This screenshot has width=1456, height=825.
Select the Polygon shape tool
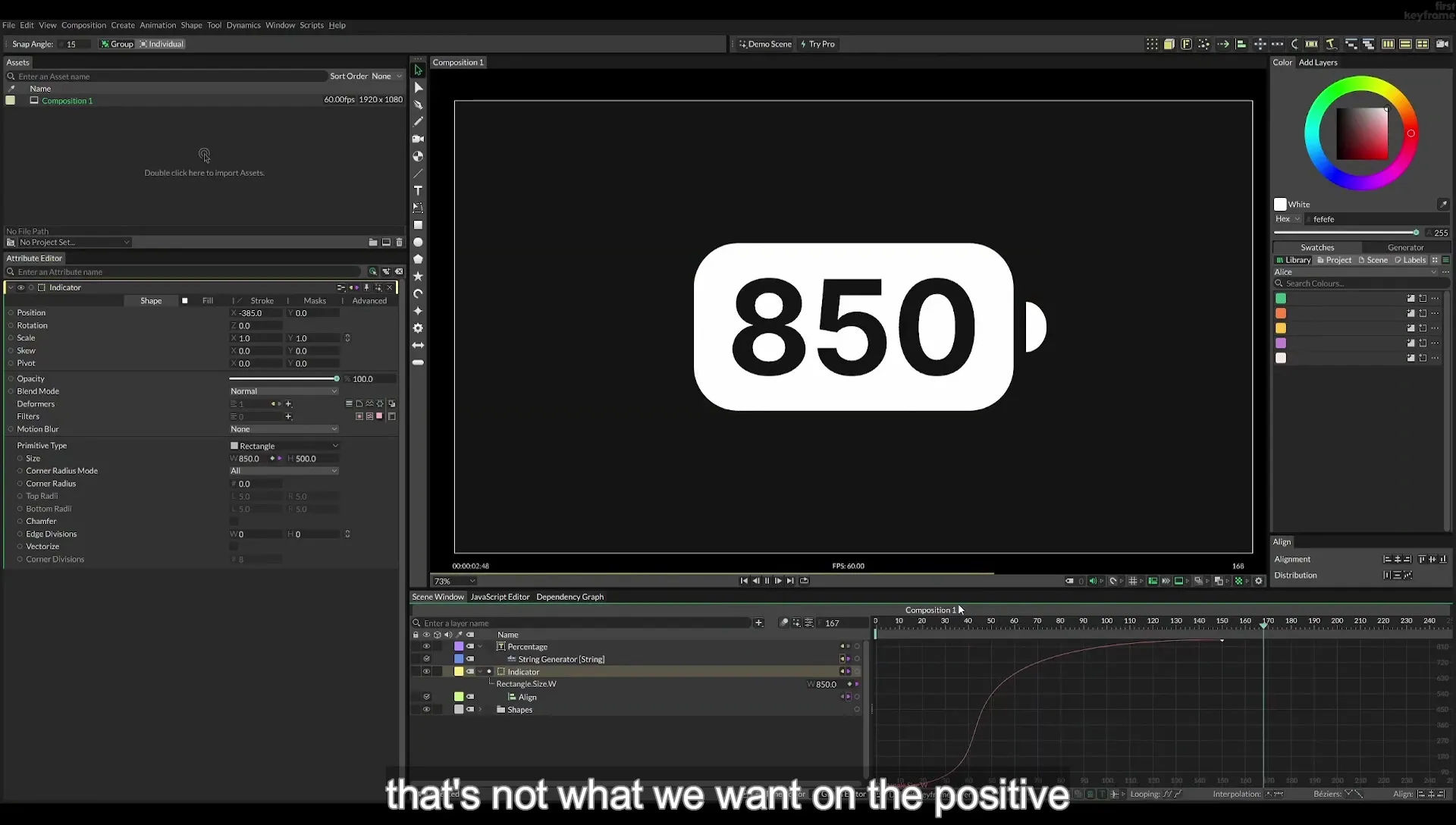tap(418, 259)
